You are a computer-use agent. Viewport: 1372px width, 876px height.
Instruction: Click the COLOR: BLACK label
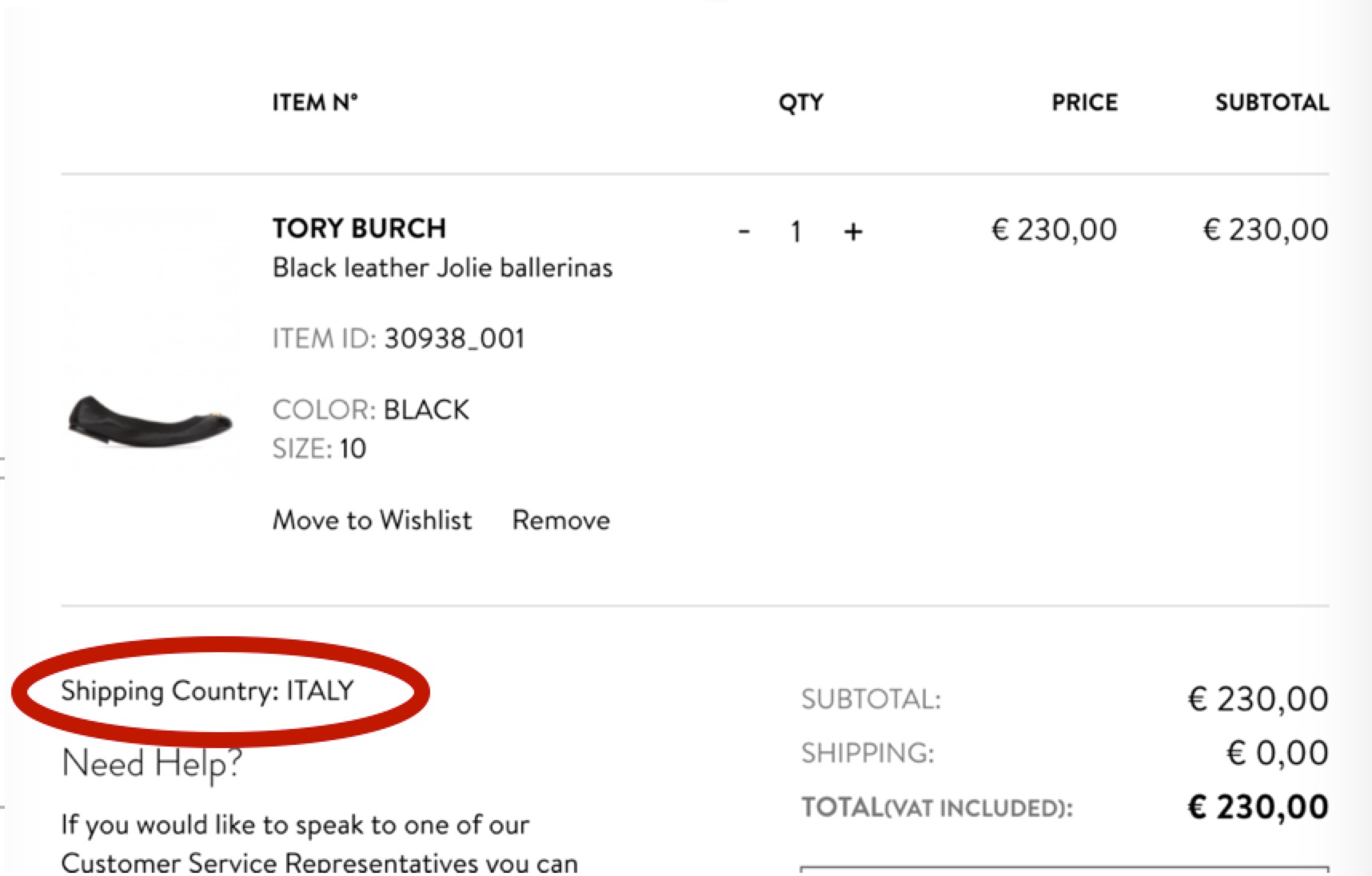(371, 410)
